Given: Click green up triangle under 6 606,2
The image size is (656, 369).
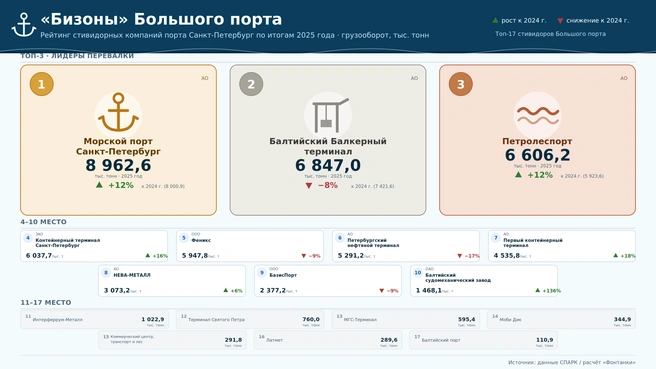Looking at the screenshot, I should click(x=518, y=174).
